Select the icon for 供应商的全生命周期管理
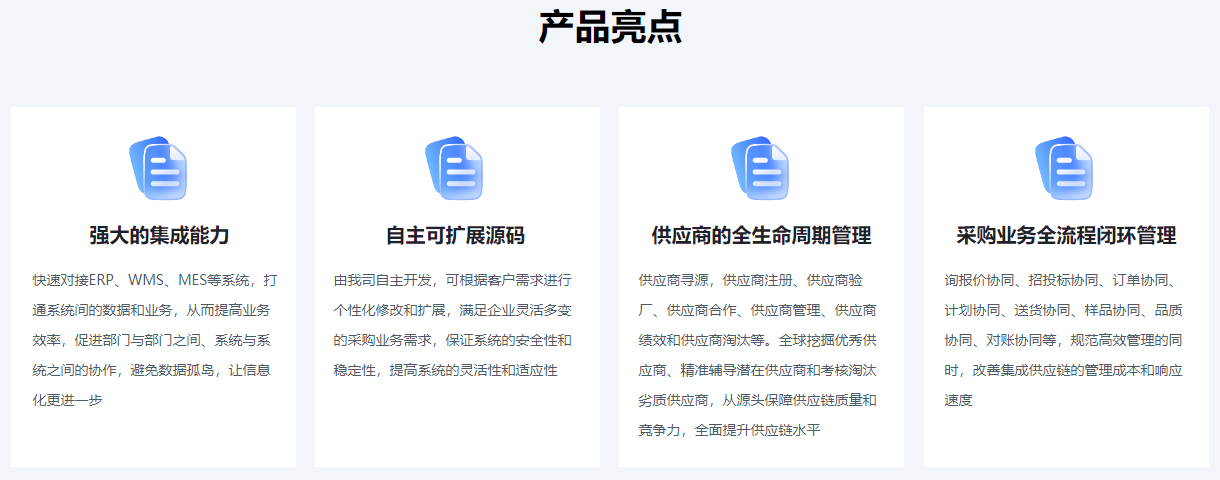The image size is (1220, 480). pos(761,167)
